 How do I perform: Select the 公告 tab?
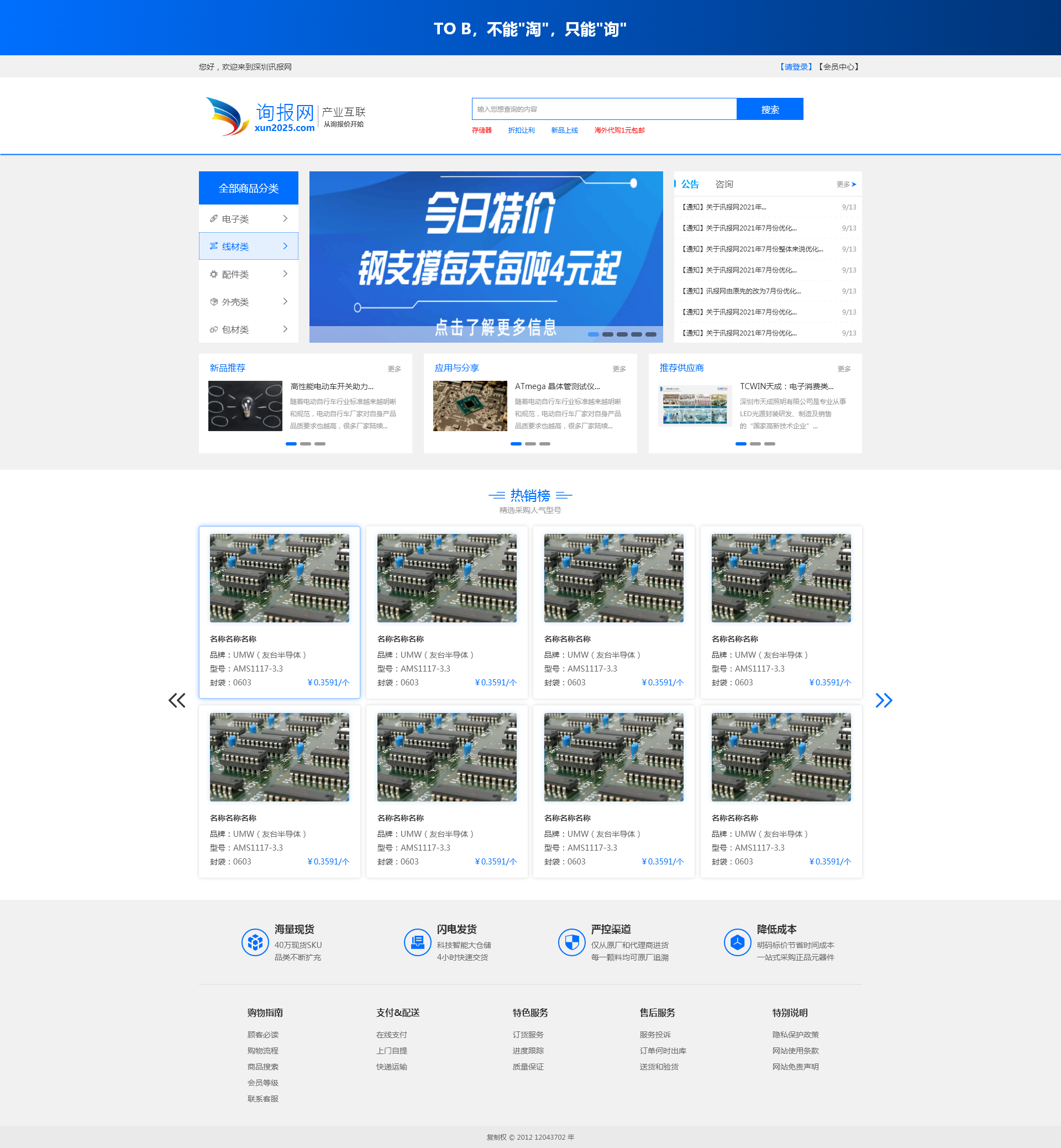coord(690,185)
